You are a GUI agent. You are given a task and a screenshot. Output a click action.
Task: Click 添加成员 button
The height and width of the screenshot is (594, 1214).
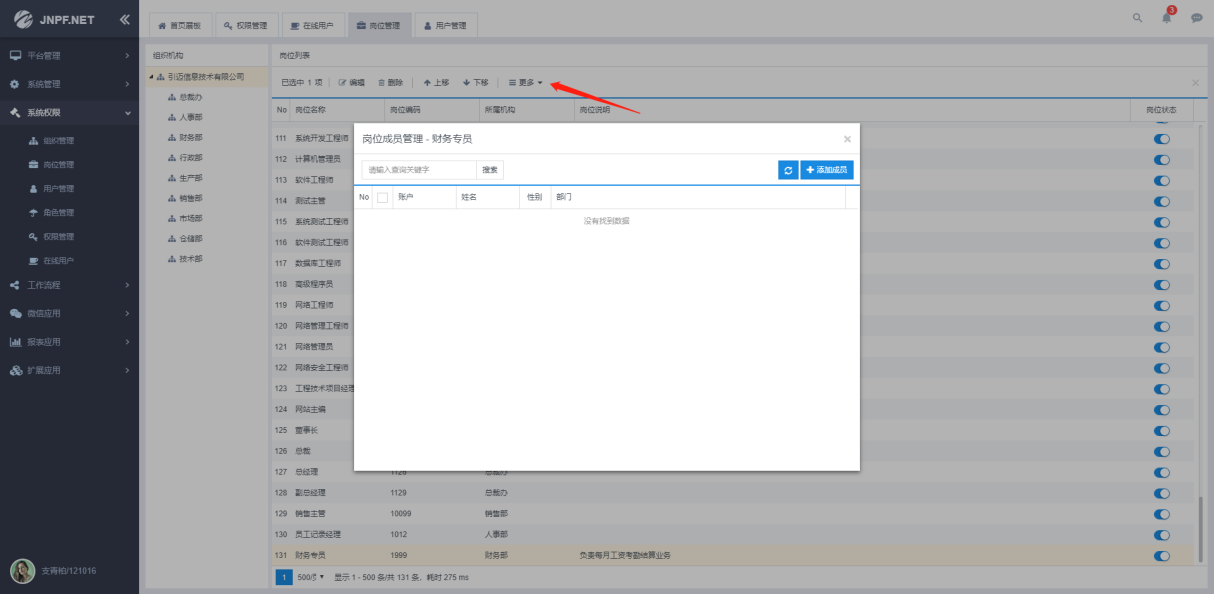click(x=827, y=170)
